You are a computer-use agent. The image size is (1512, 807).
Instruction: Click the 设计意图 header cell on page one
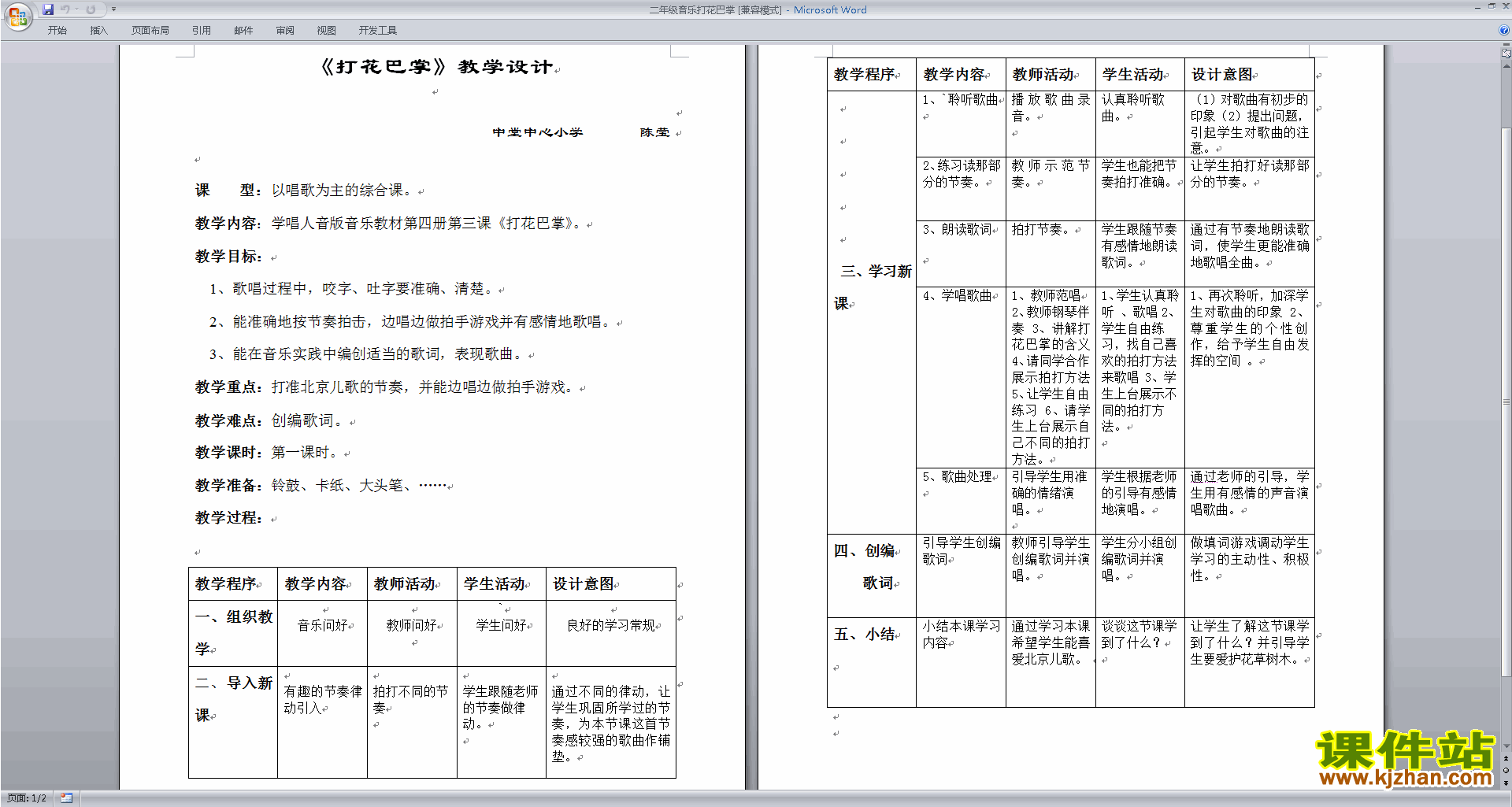(x=611, y=584)
